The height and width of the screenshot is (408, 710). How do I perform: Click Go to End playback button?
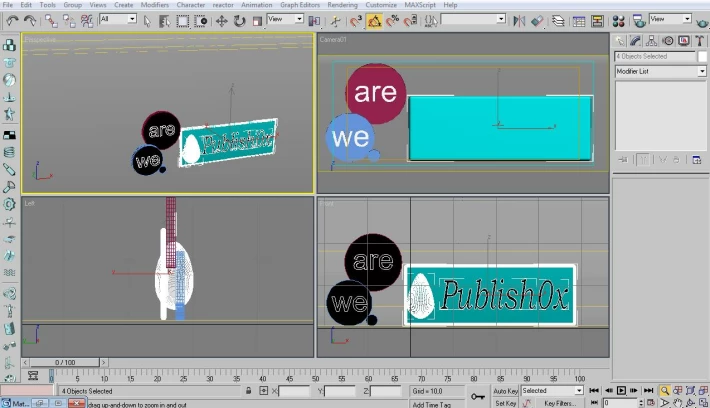pyautogui.click(x=648, y=390)
